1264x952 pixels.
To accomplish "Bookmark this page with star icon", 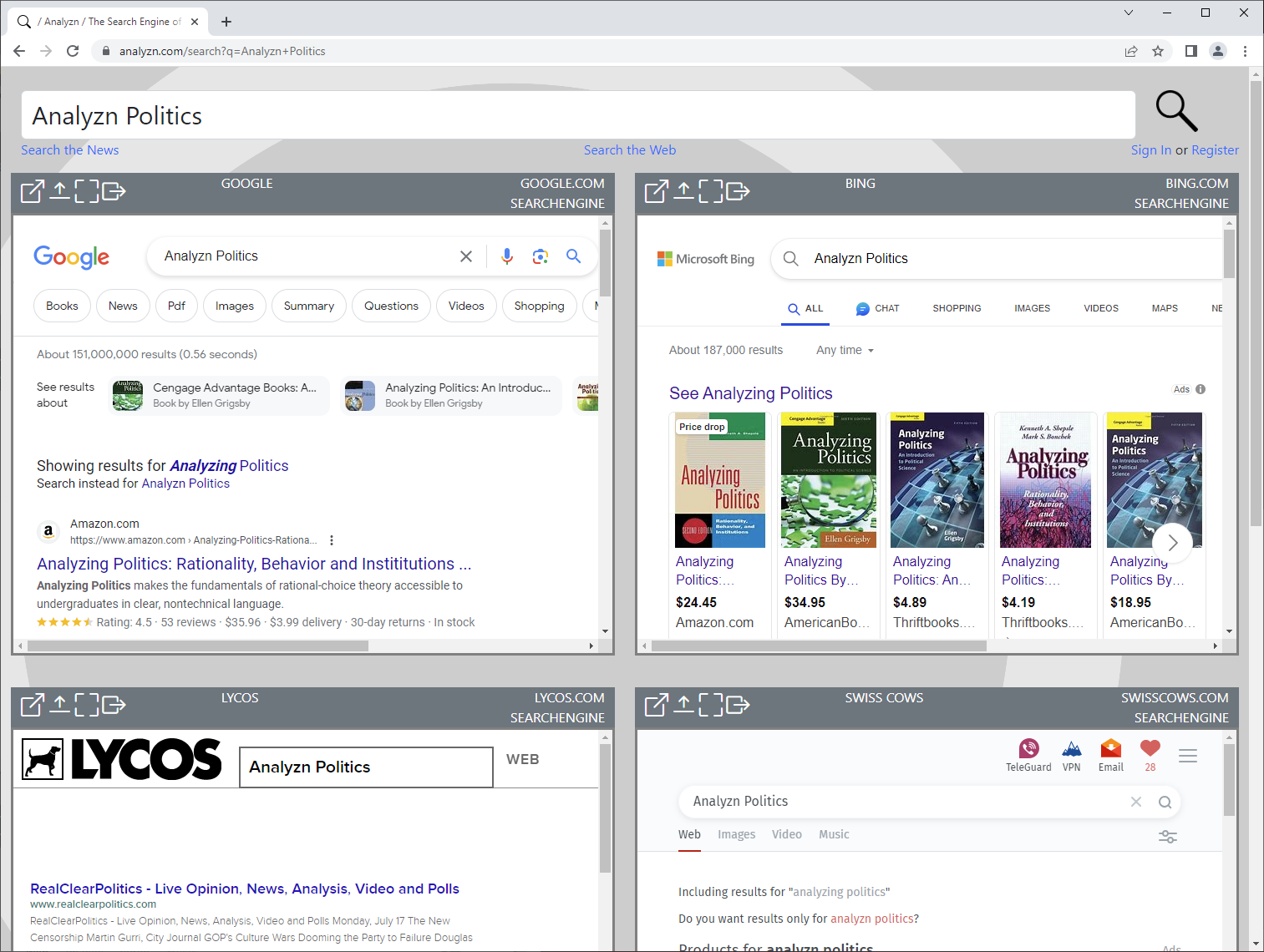I will [1158, 51].
